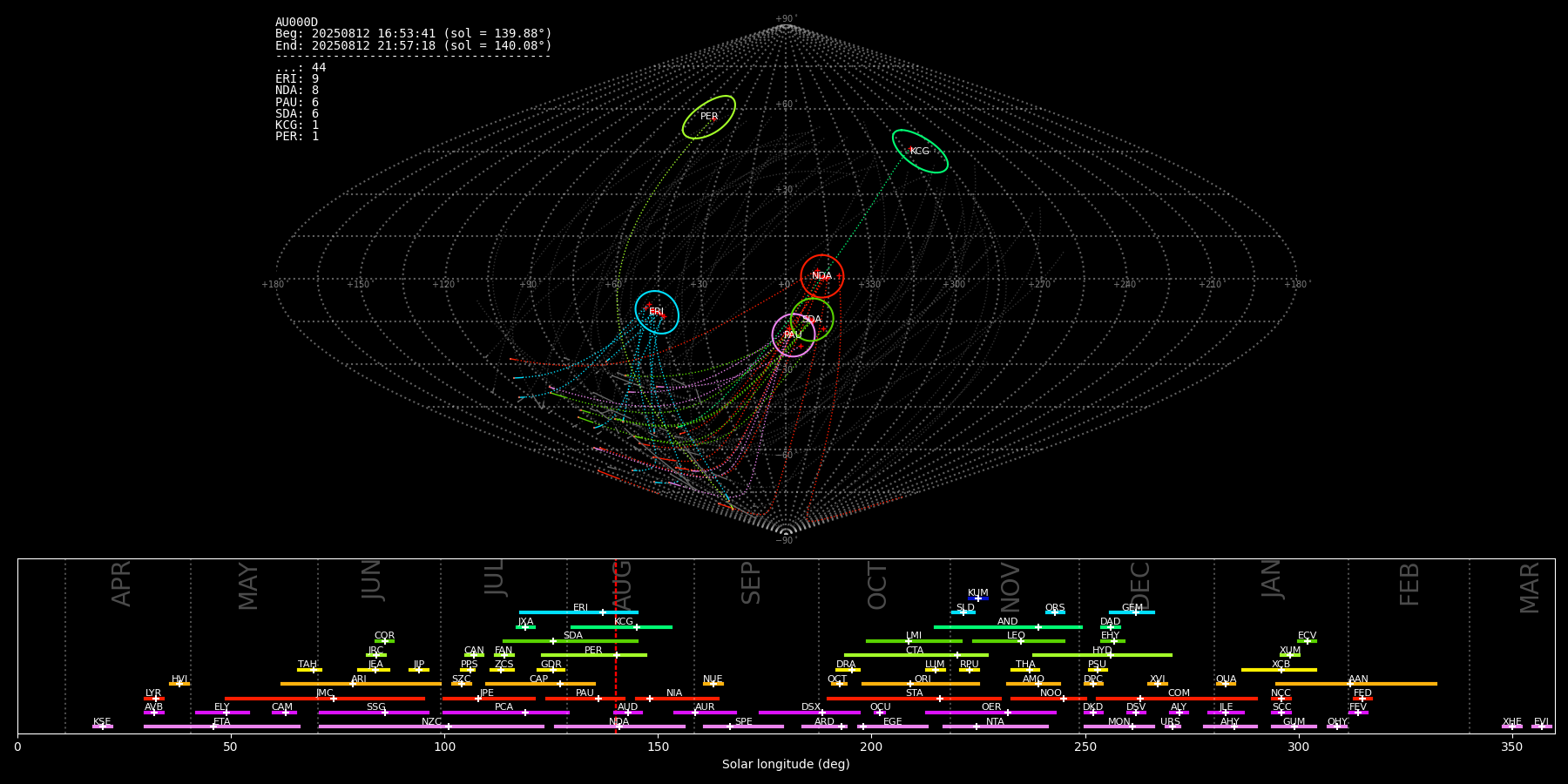Click the +90° label at map top
1568x784 pixels.
[785, 19]
